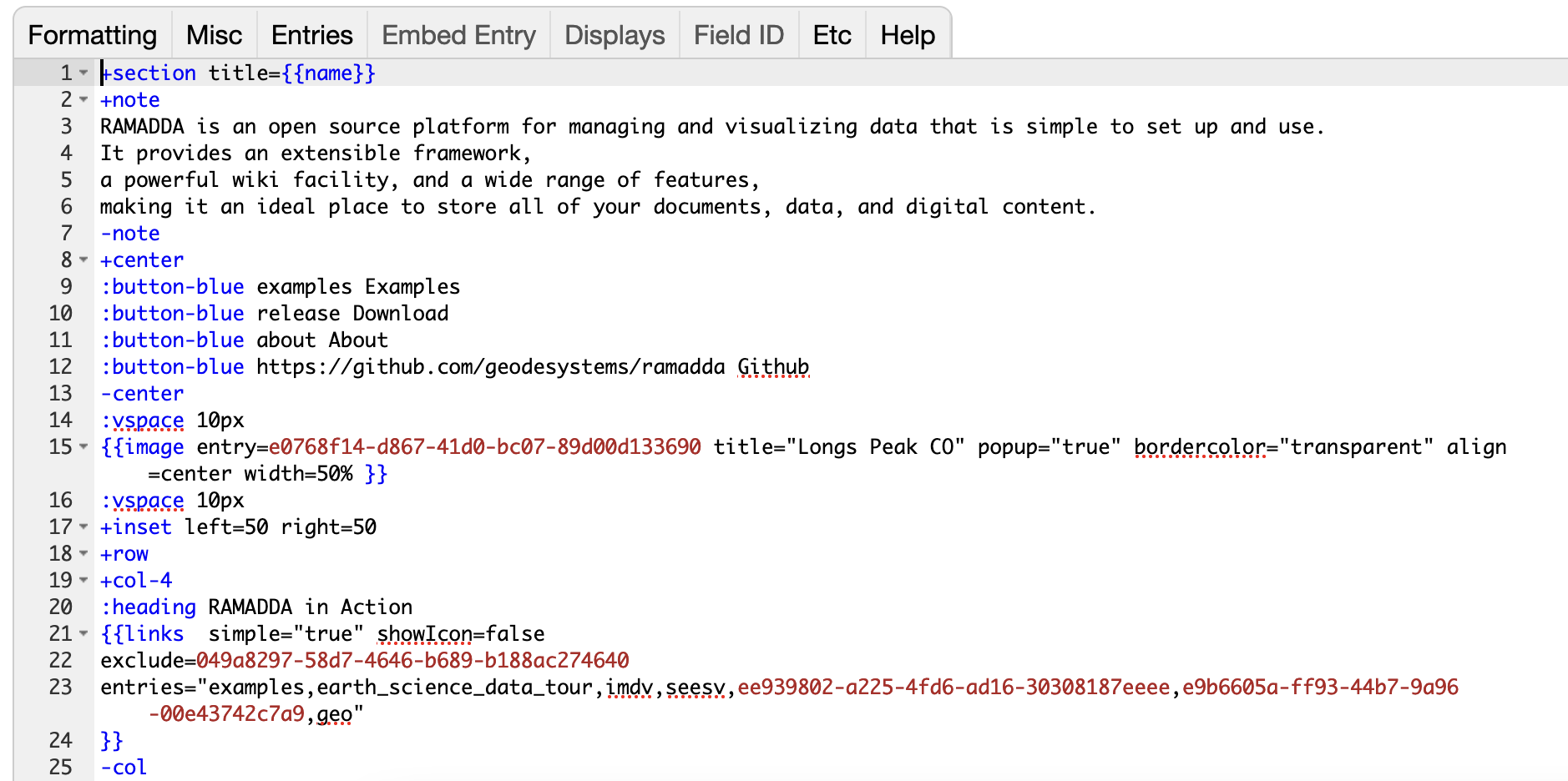The width and height of the screenshot is (1568, 781).
Task: Collapse the +note fold on line 2
Action: [x=83, y=100]
